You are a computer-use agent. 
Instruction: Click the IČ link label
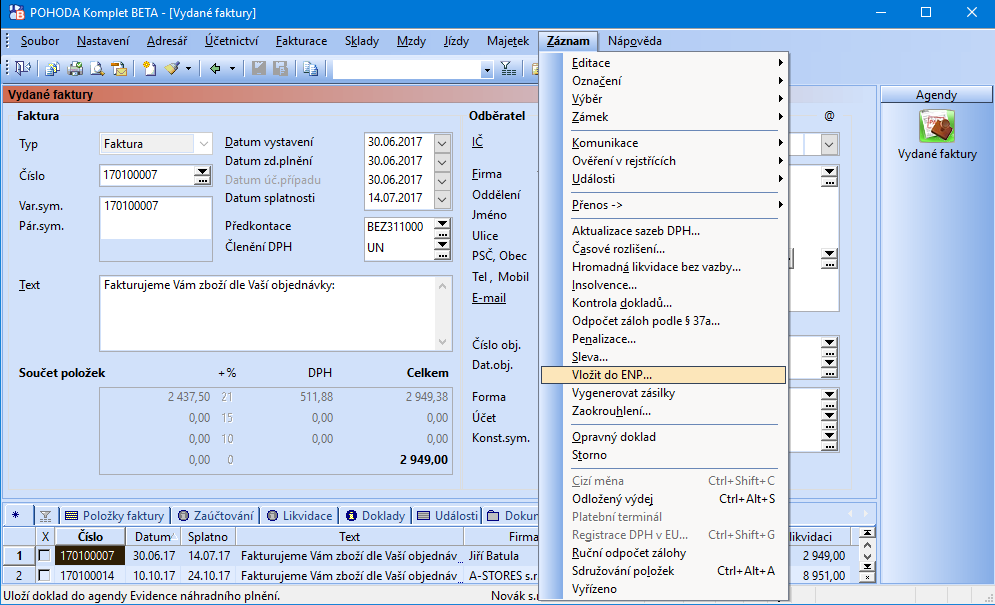(x=477, y=142)
